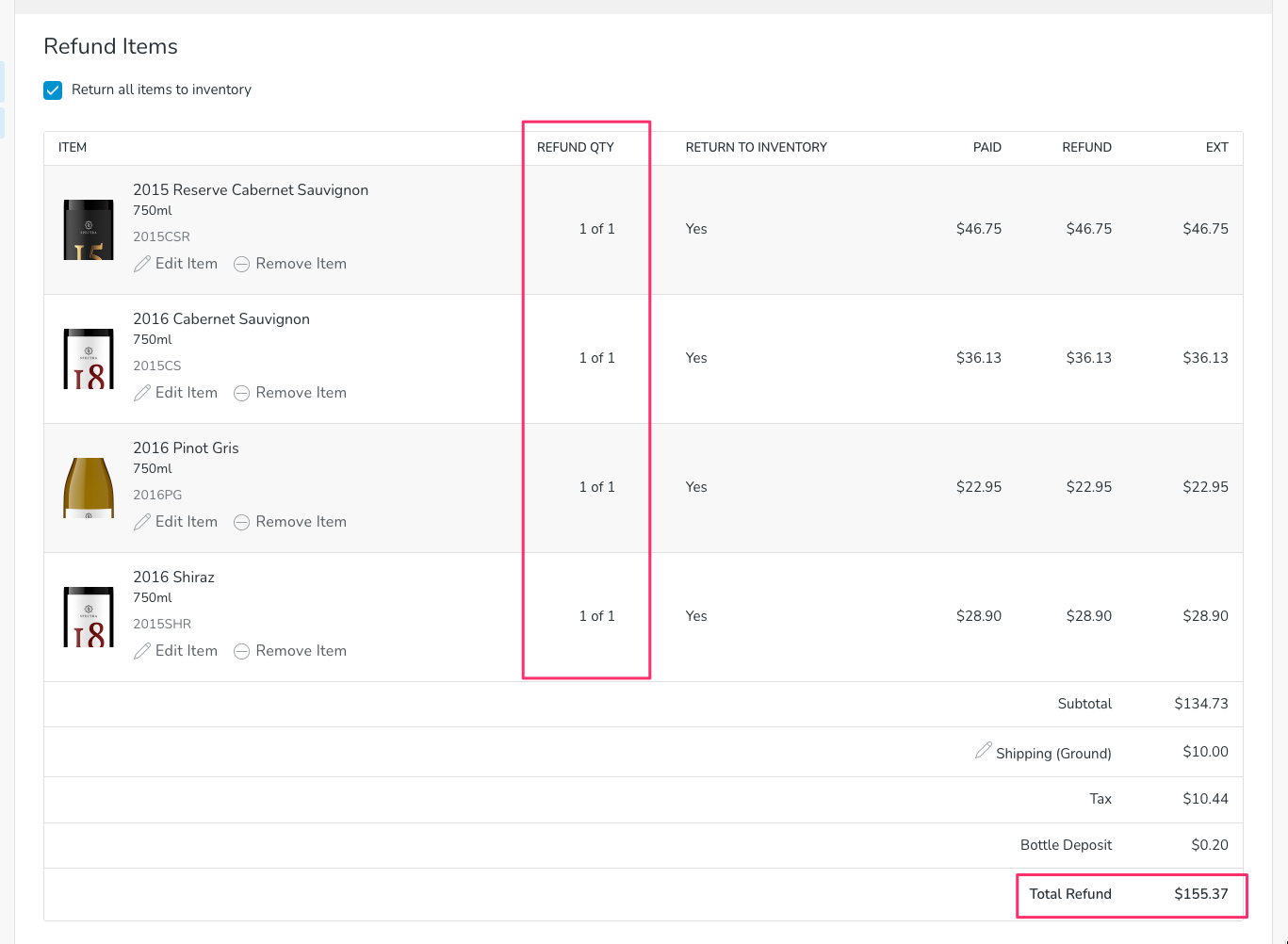
Task: Click remove icon for 2016 Cabernet Sauvignon
Action: pos(241,393)
